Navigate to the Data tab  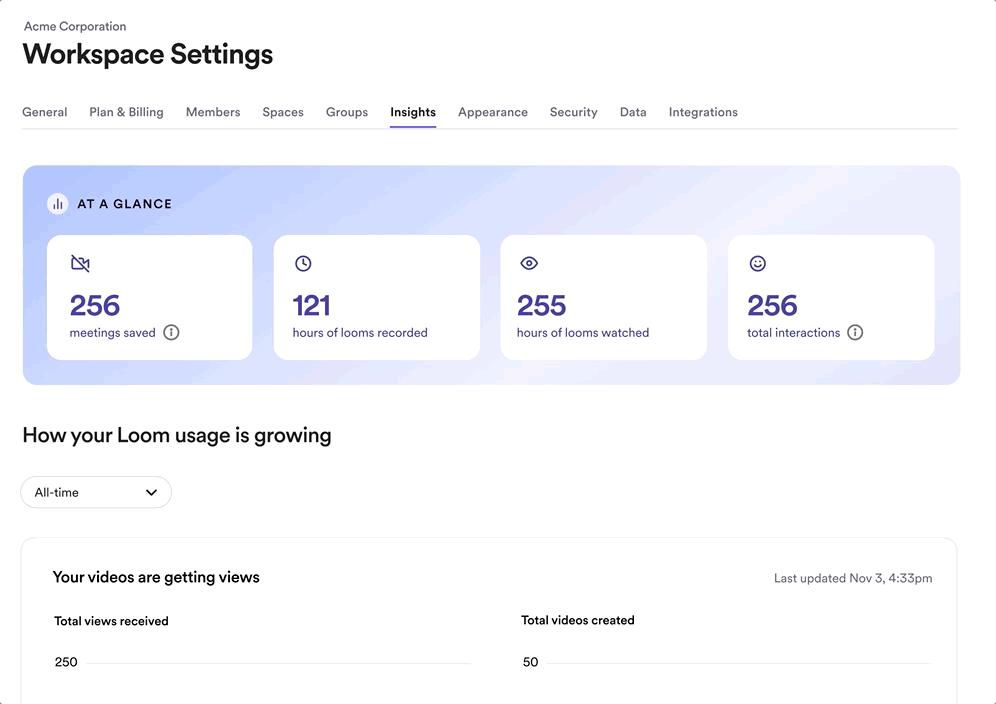(633, 112)
